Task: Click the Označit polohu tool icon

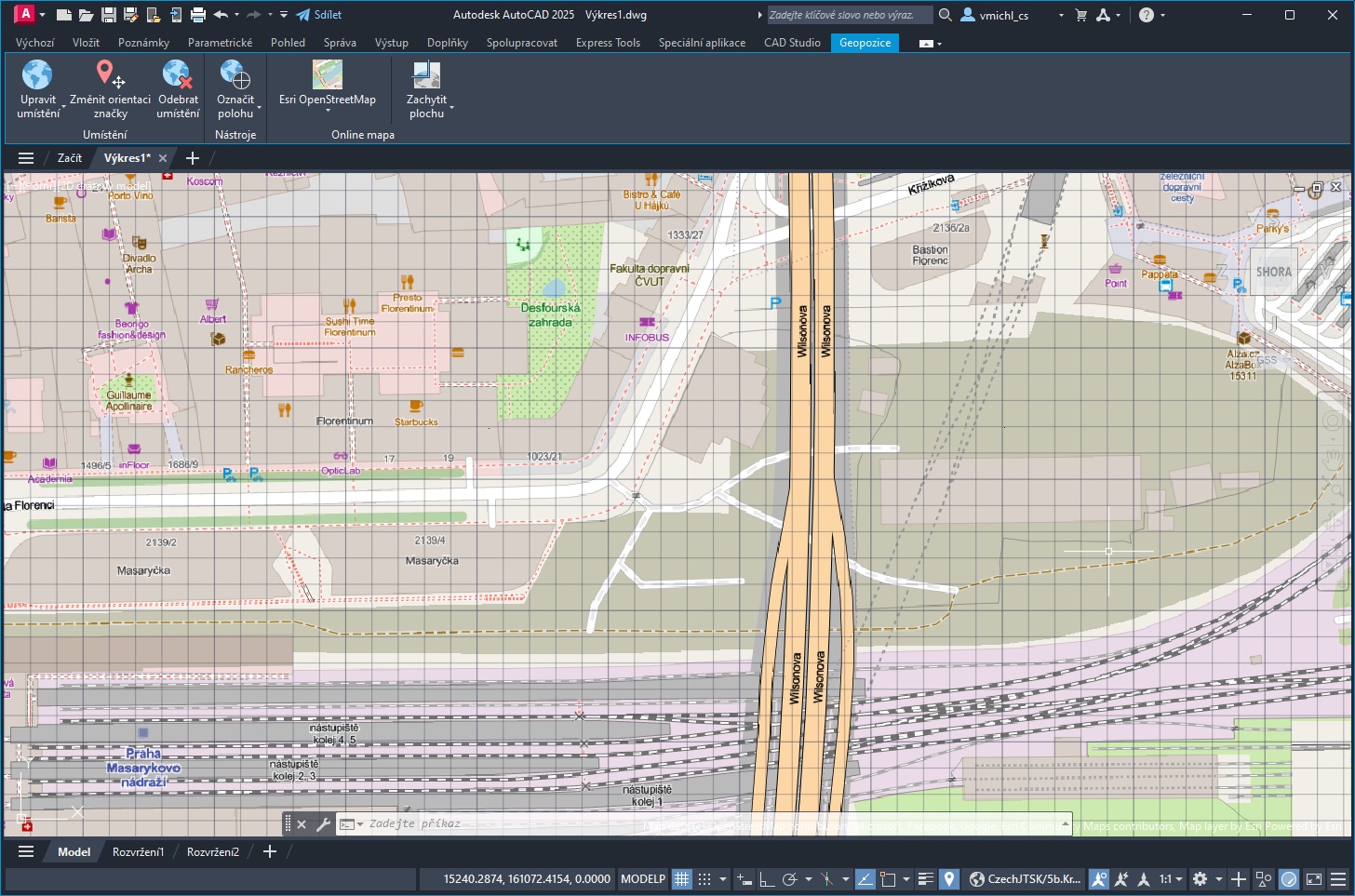Action: [x=235, y=74]
